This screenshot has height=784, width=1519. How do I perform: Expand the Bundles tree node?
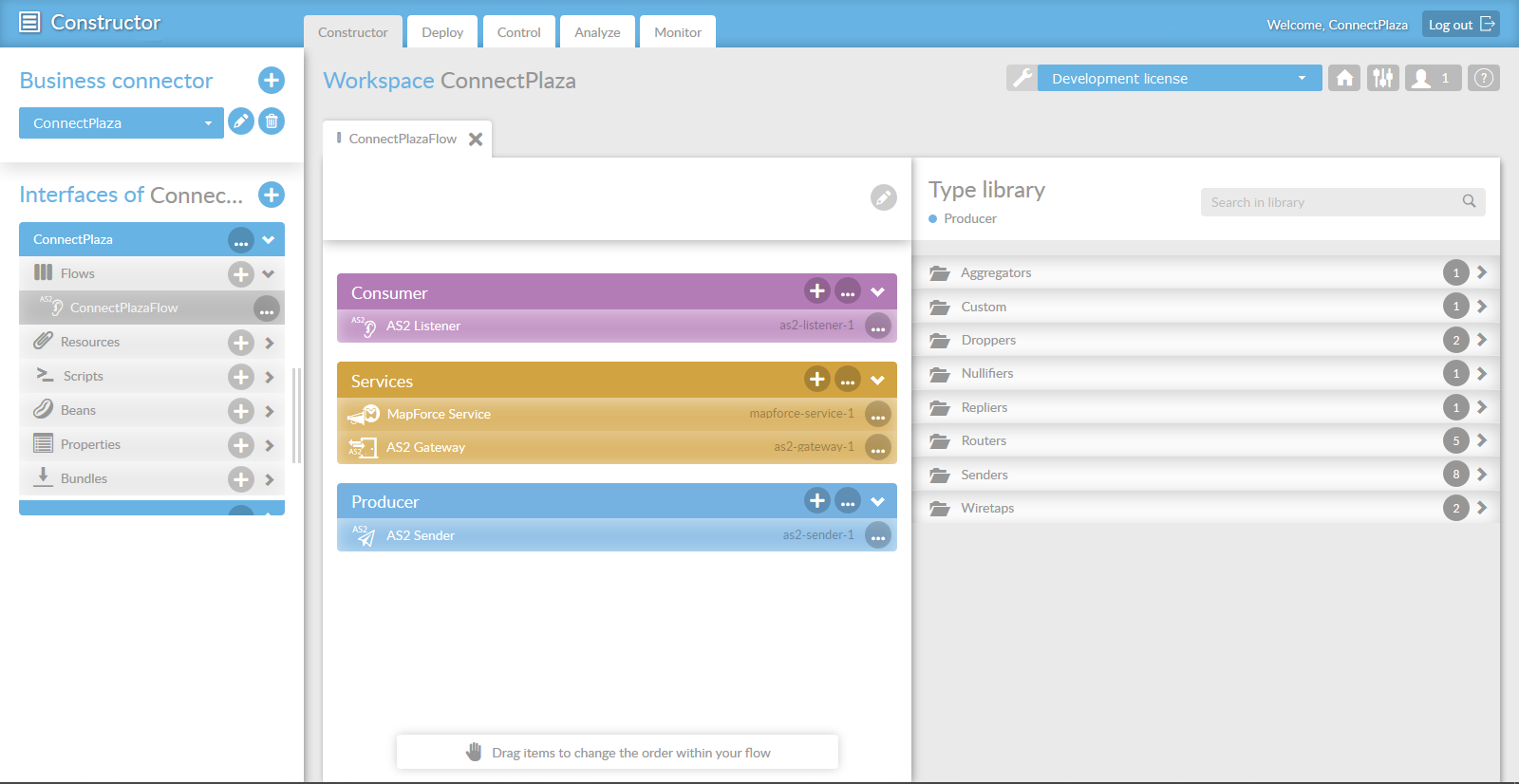tap(270, 479)
